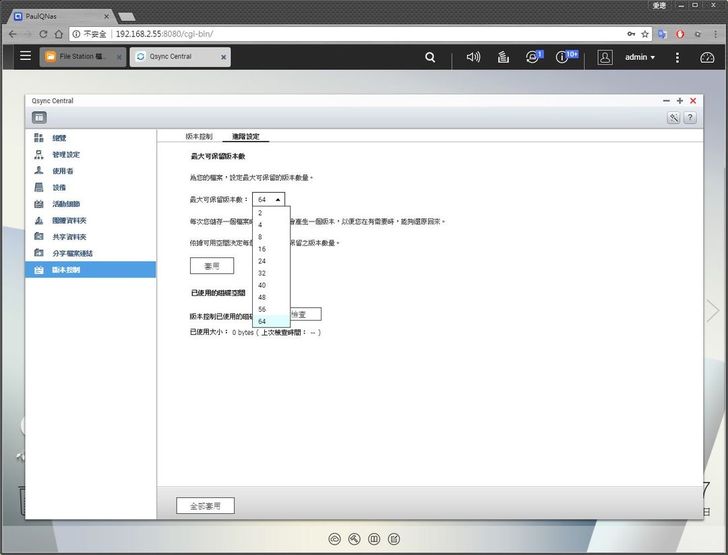Viewport: 728px width, 555px height.
Task: Click the search magnifier in top bar
Action: click(430, 57)
